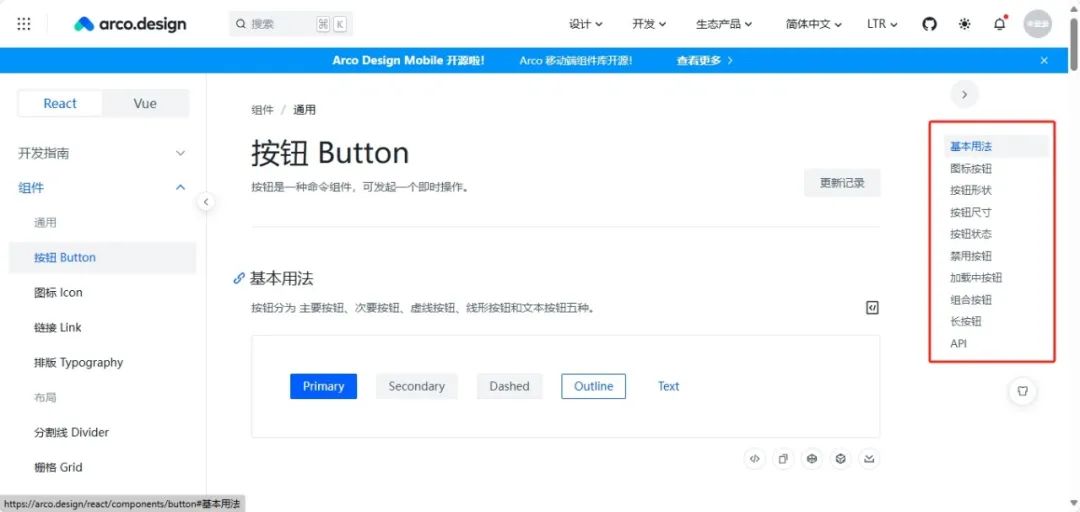Screen dimensions: 1080x512
Task: Click the Outline demo button
Action: (594, 386)
